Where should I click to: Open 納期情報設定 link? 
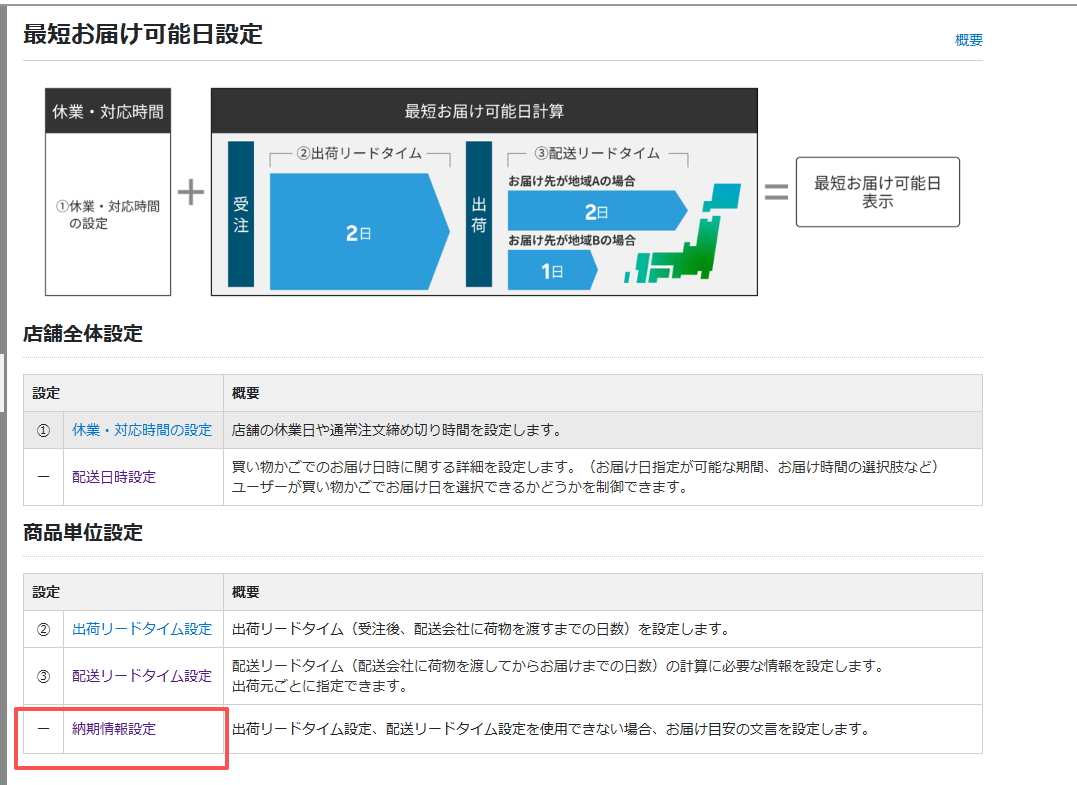coord(114,729)
